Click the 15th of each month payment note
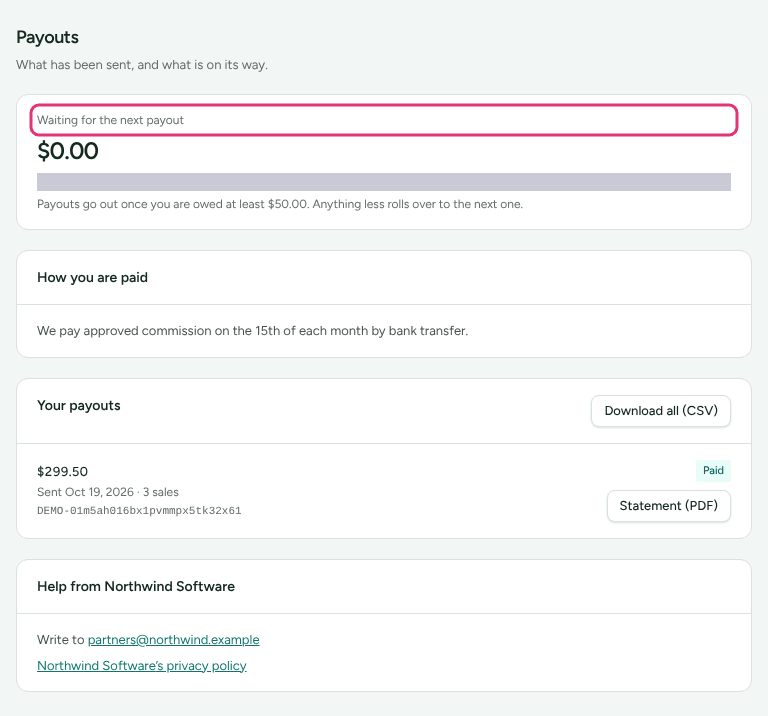The height and width of the screenshot is (716, 768). [252, 331]
